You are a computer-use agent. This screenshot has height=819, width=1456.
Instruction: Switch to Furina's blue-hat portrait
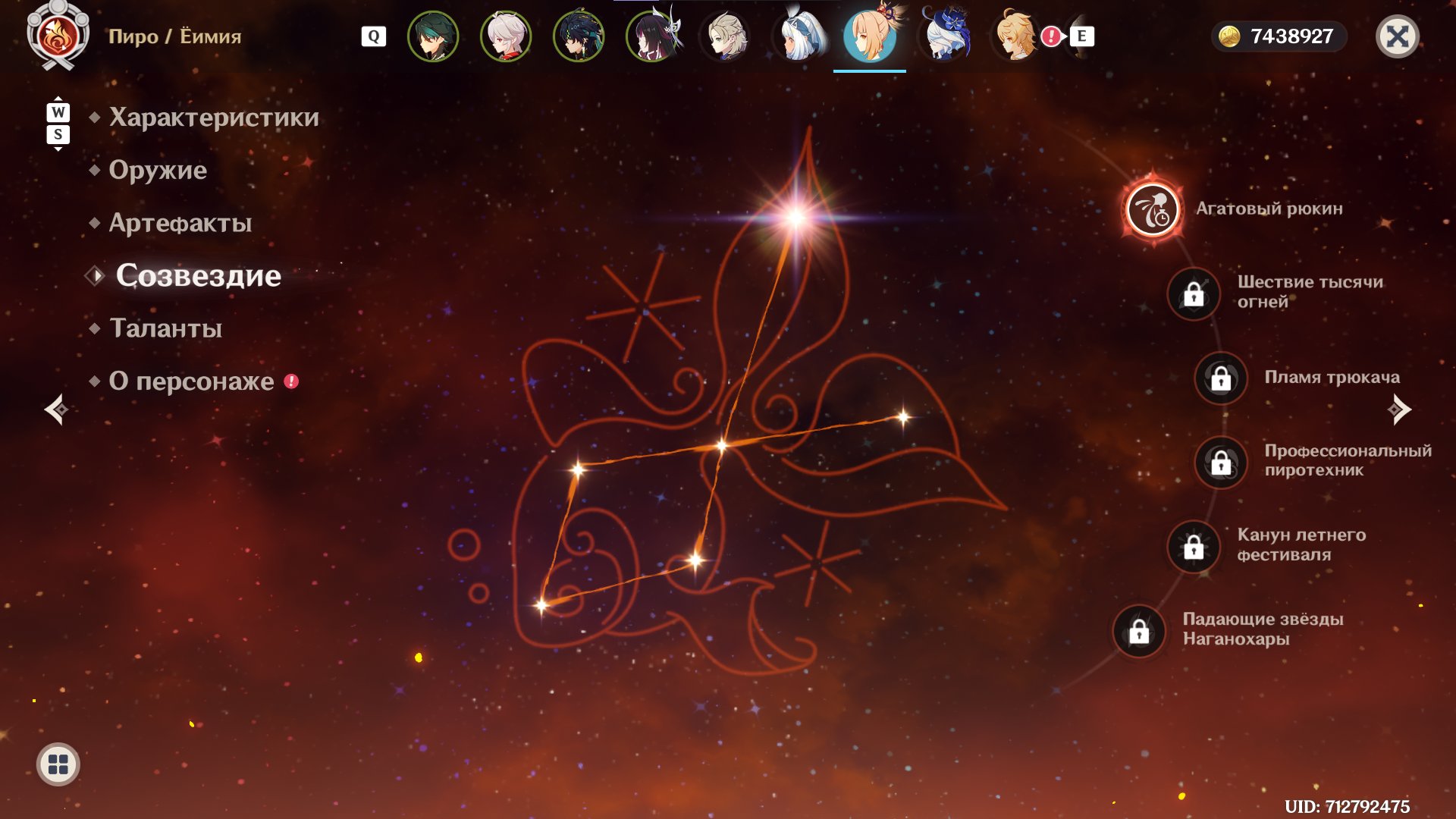tap(943, 36)
